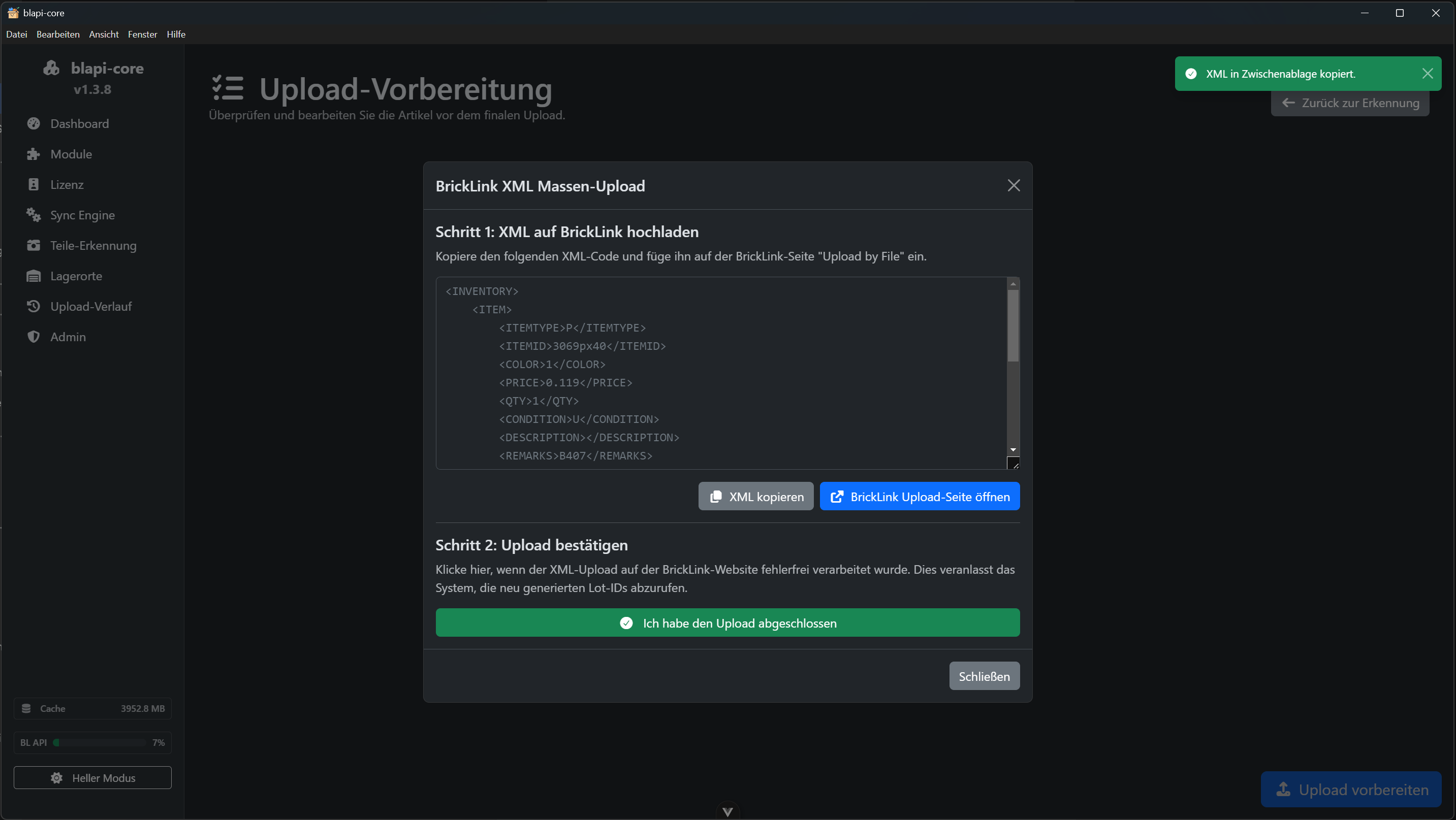Viewport: 1456px width, 820px height.
Task: Click the Upload vorbereiten button
Action: 1351,790
